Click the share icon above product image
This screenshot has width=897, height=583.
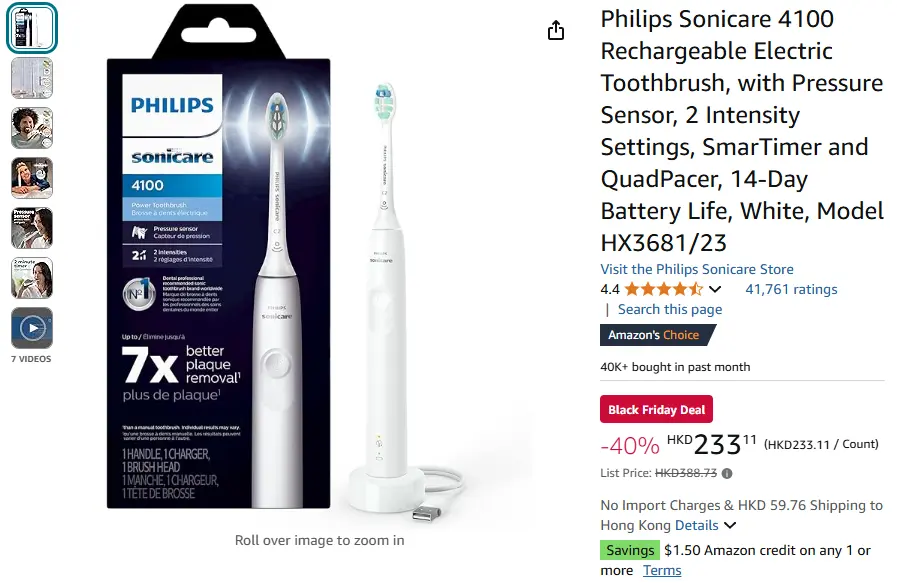click(x=555, y=30)
